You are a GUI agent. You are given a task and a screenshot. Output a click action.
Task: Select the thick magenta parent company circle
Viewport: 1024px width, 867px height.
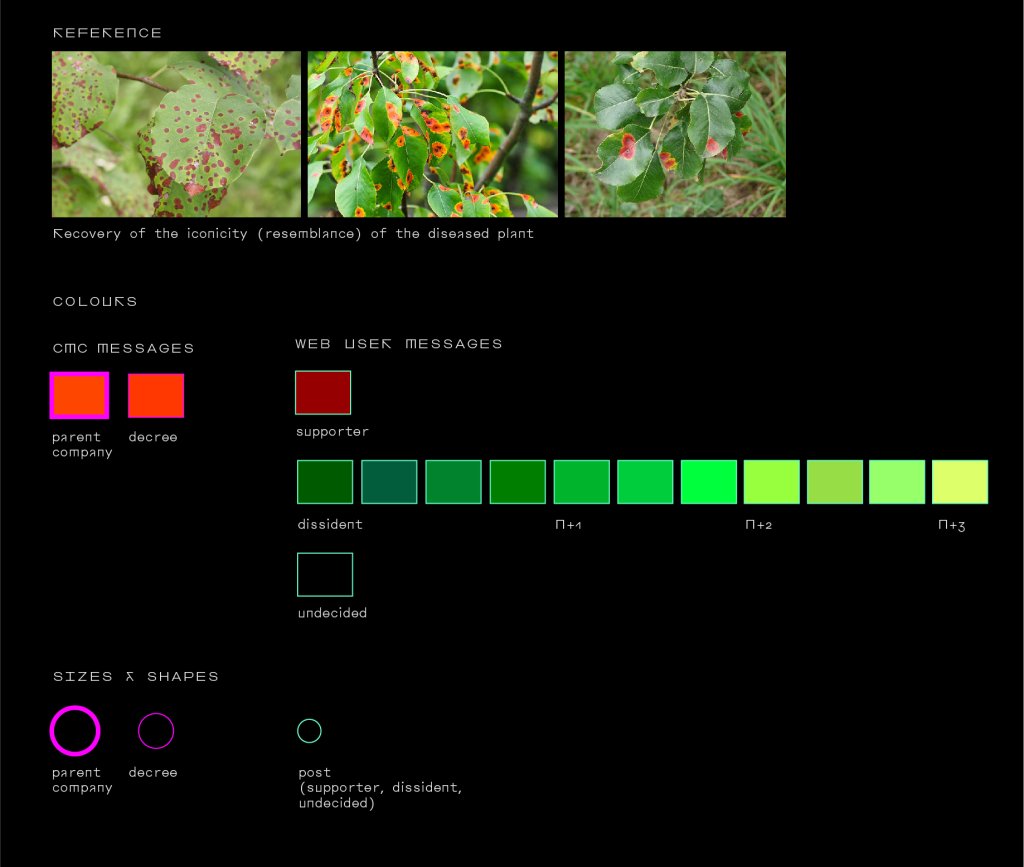(75, 731)
